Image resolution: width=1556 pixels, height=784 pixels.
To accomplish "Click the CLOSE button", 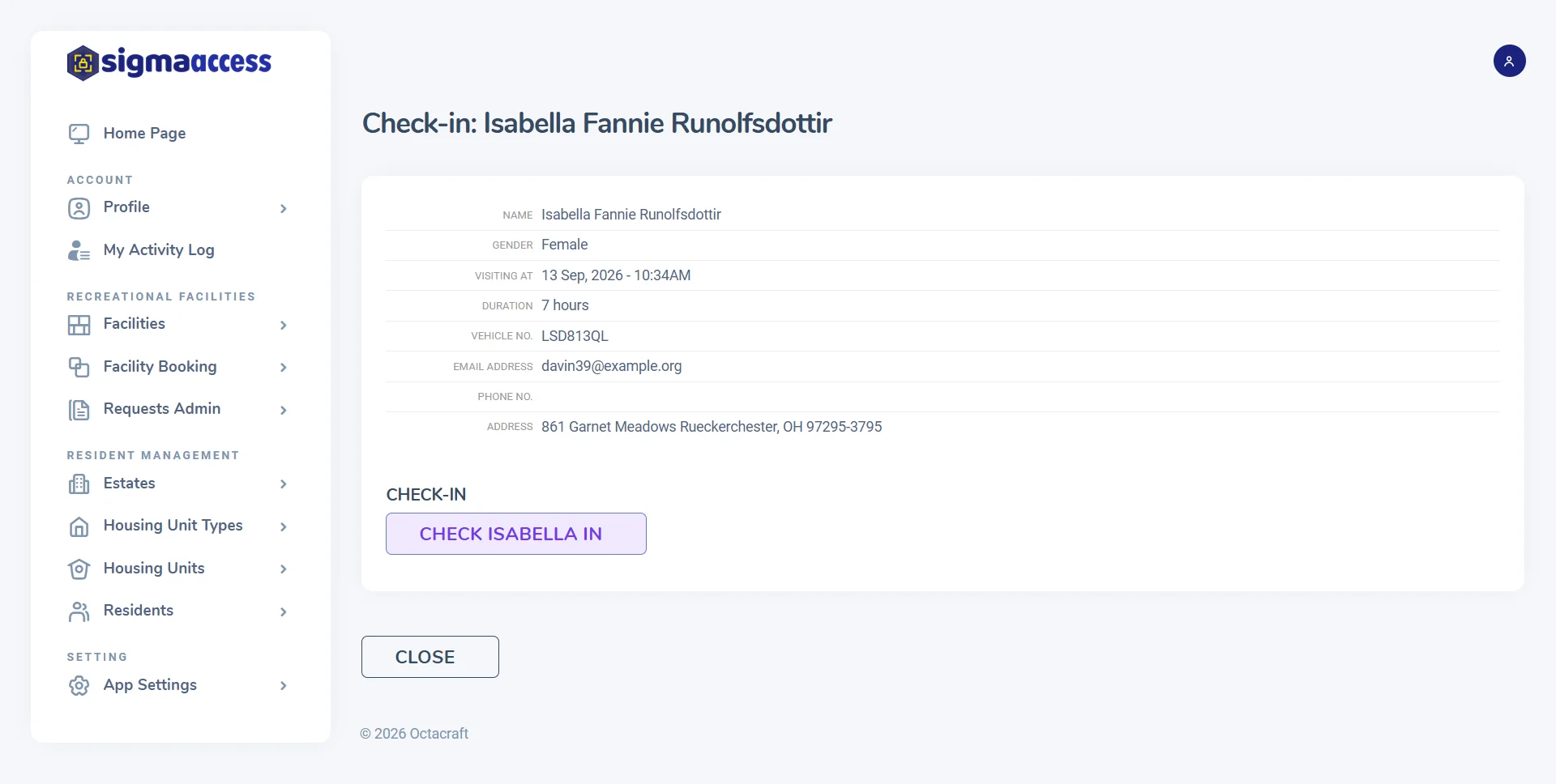I will (430, 657).
